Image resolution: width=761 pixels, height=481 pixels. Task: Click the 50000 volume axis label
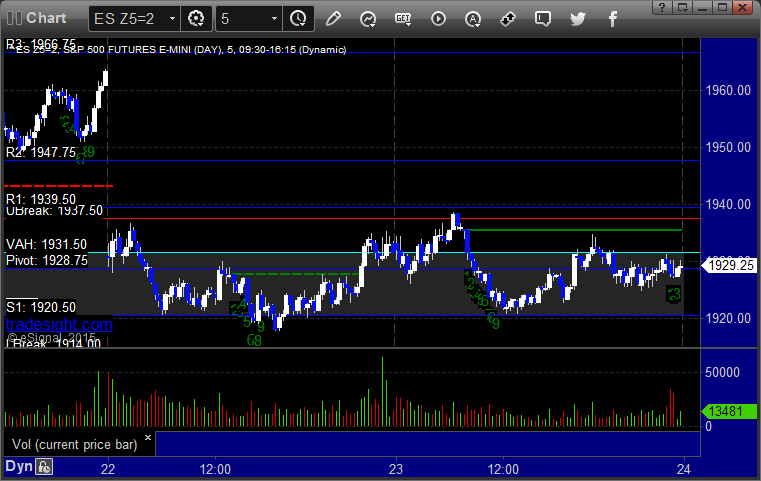click(x=722, y=372)
